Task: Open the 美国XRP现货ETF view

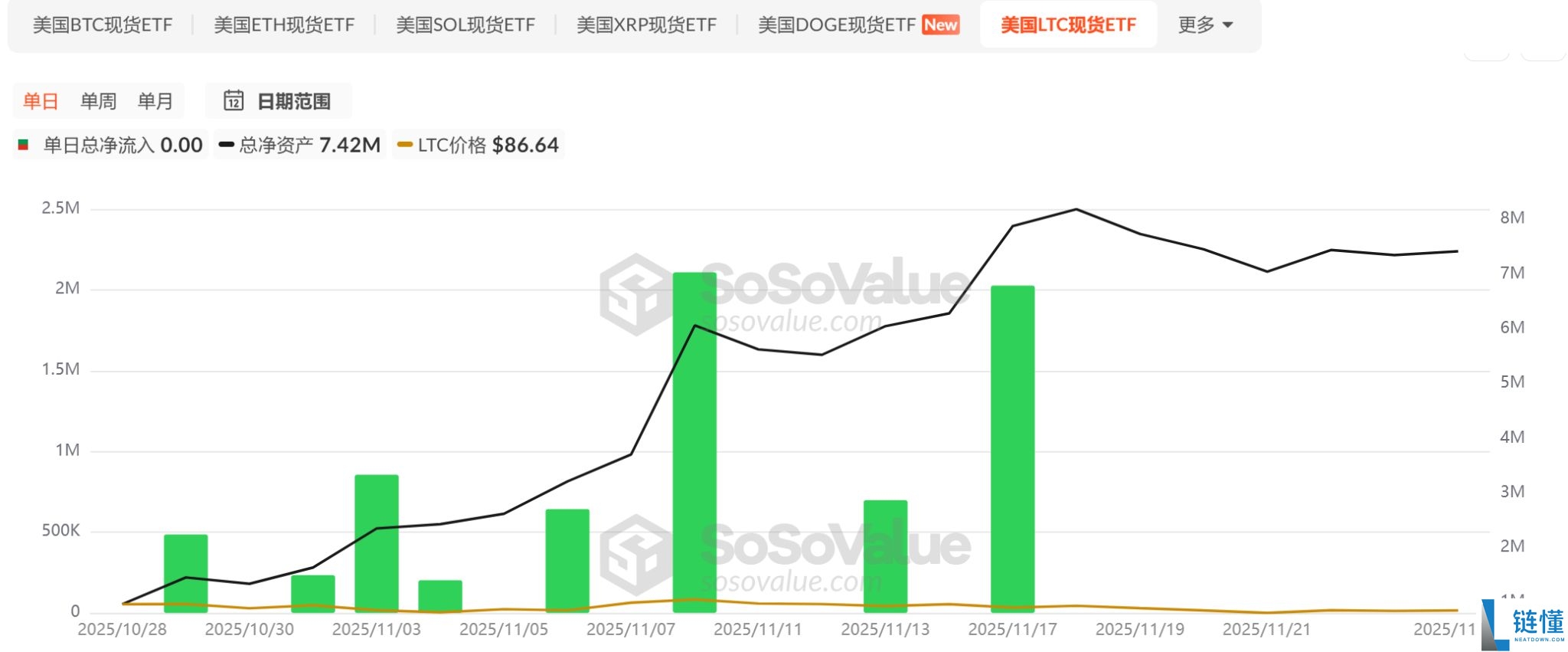Action: pyautogui.click(x=647, y=25)
